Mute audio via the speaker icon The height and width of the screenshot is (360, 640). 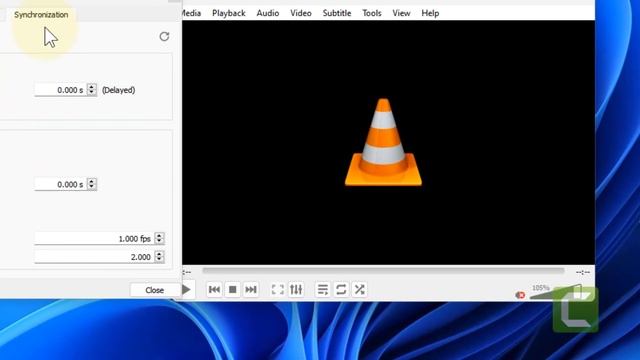520,295
